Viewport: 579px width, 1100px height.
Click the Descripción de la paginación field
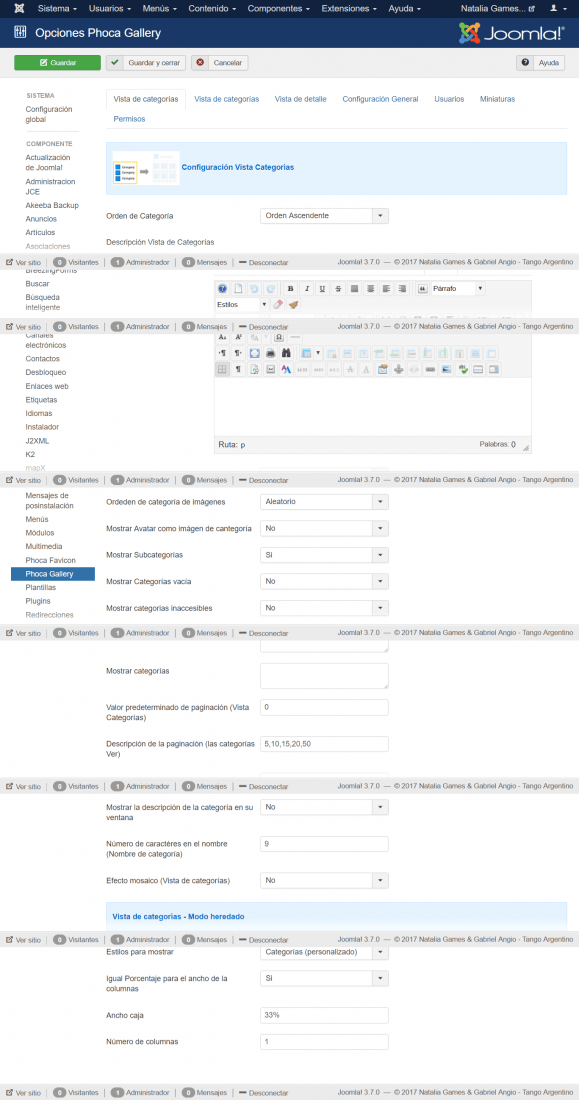(324, 744)
